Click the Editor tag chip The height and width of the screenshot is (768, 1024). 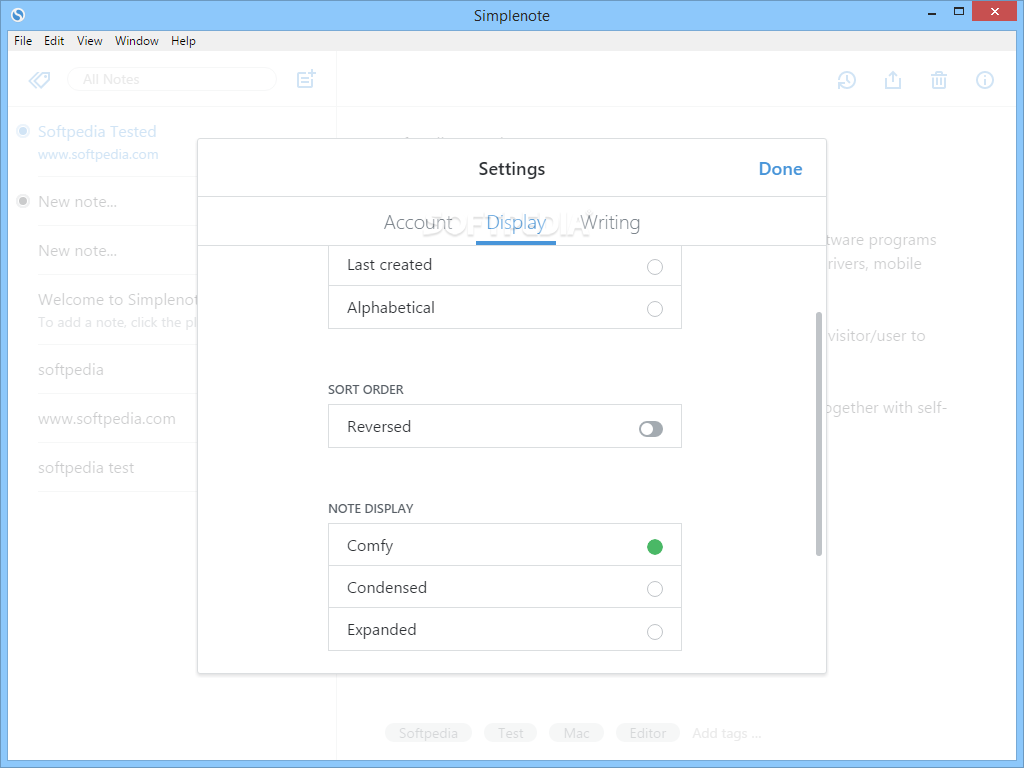pyautogui.click(x=648, y=733)
